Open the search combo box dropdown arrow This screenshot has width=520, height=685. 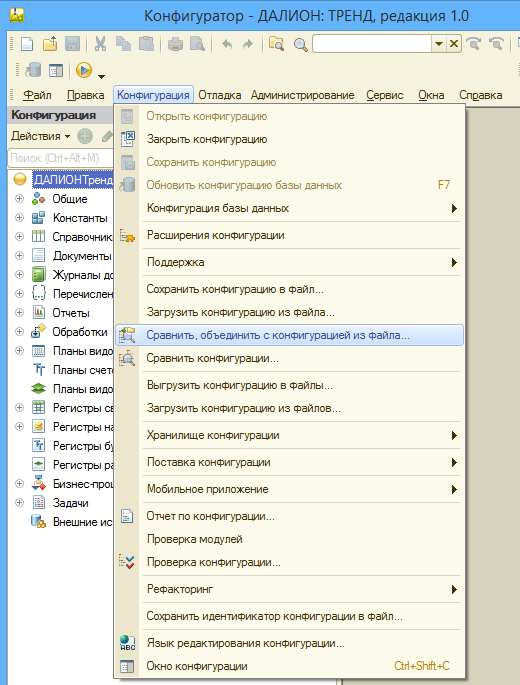click(x=438, y=44)
